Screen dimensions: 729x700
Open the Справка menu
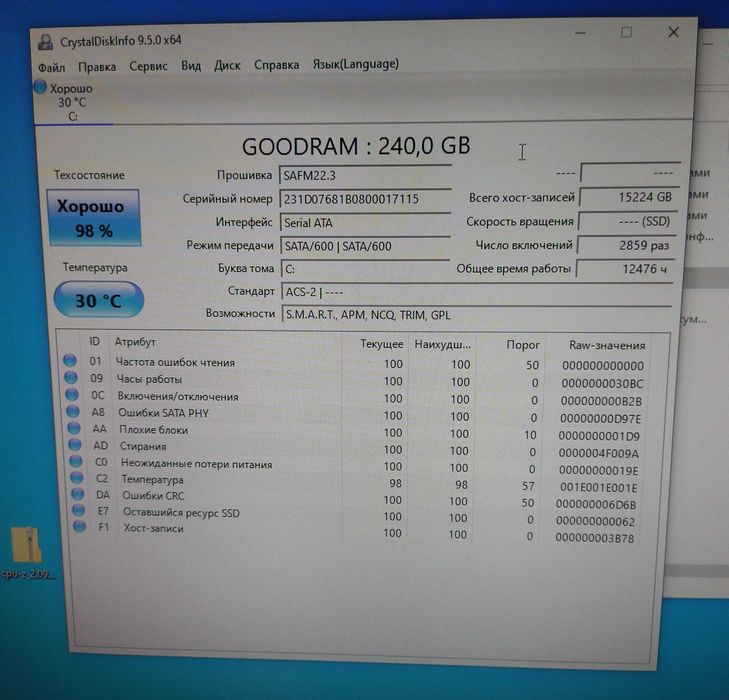point(277,65)
